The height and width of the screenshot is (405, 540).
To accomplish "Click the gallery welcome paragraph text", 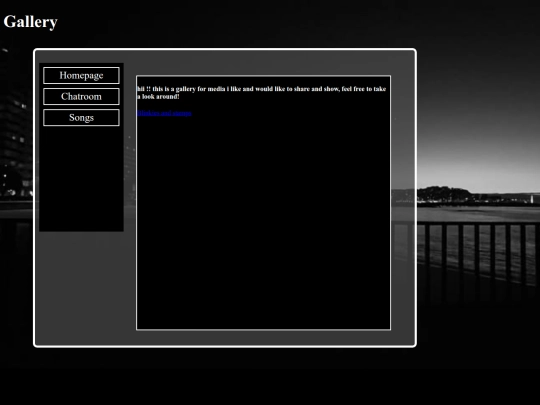I will point(261,93).
